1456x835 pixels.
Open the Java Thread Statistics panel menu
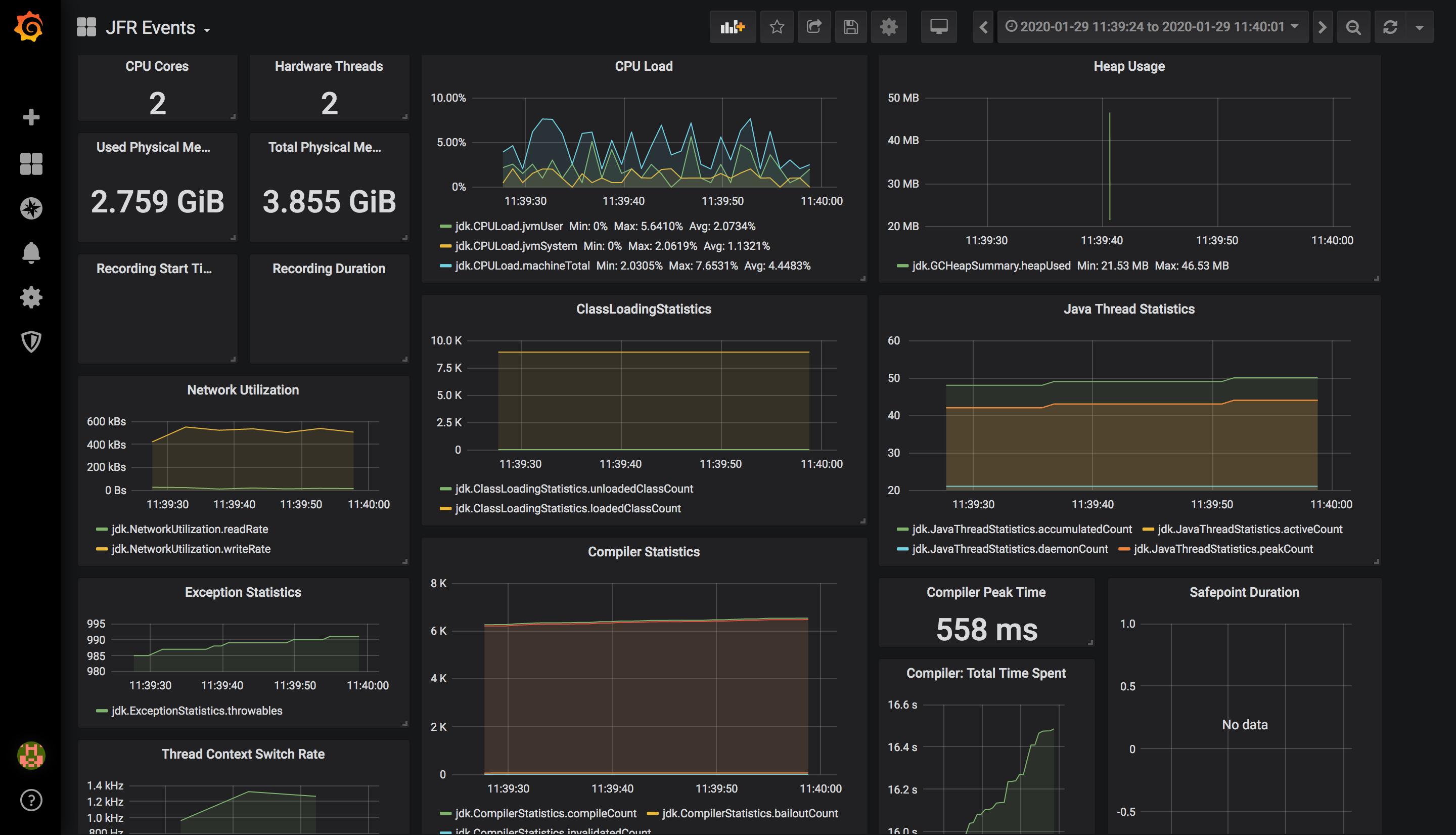click(1129, 309)
